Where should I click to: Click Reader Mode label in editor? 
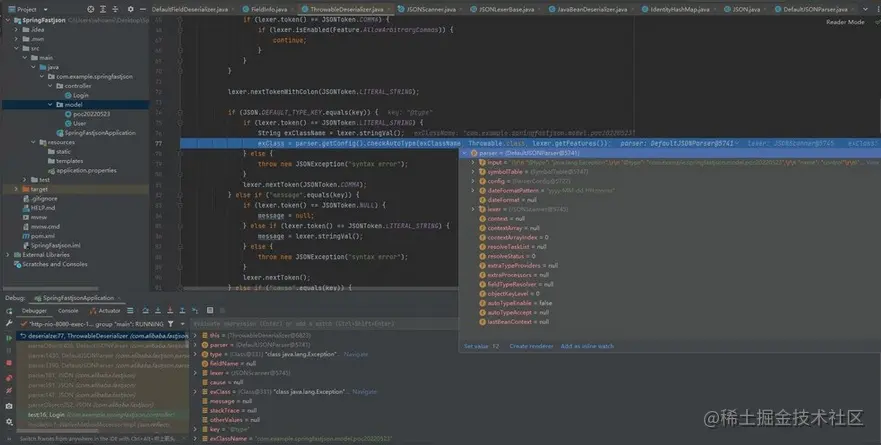(845, 22)
